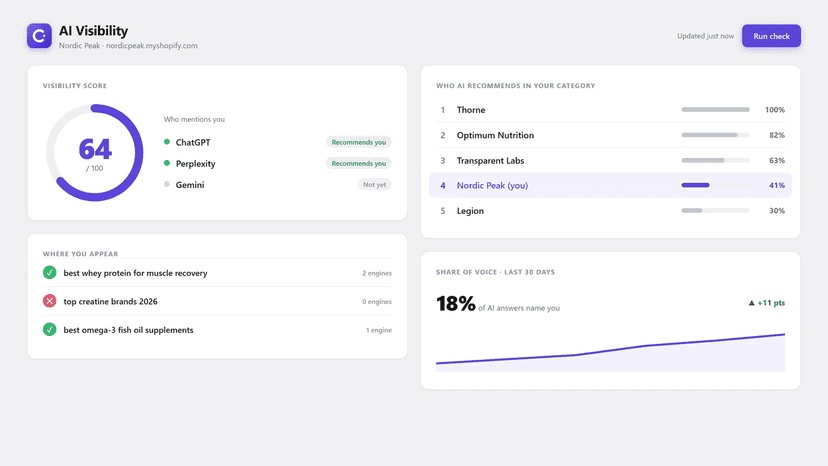
Task: Click the purple AI Visibility app logo
Action: pyautogui.click(x=40, y=36)
